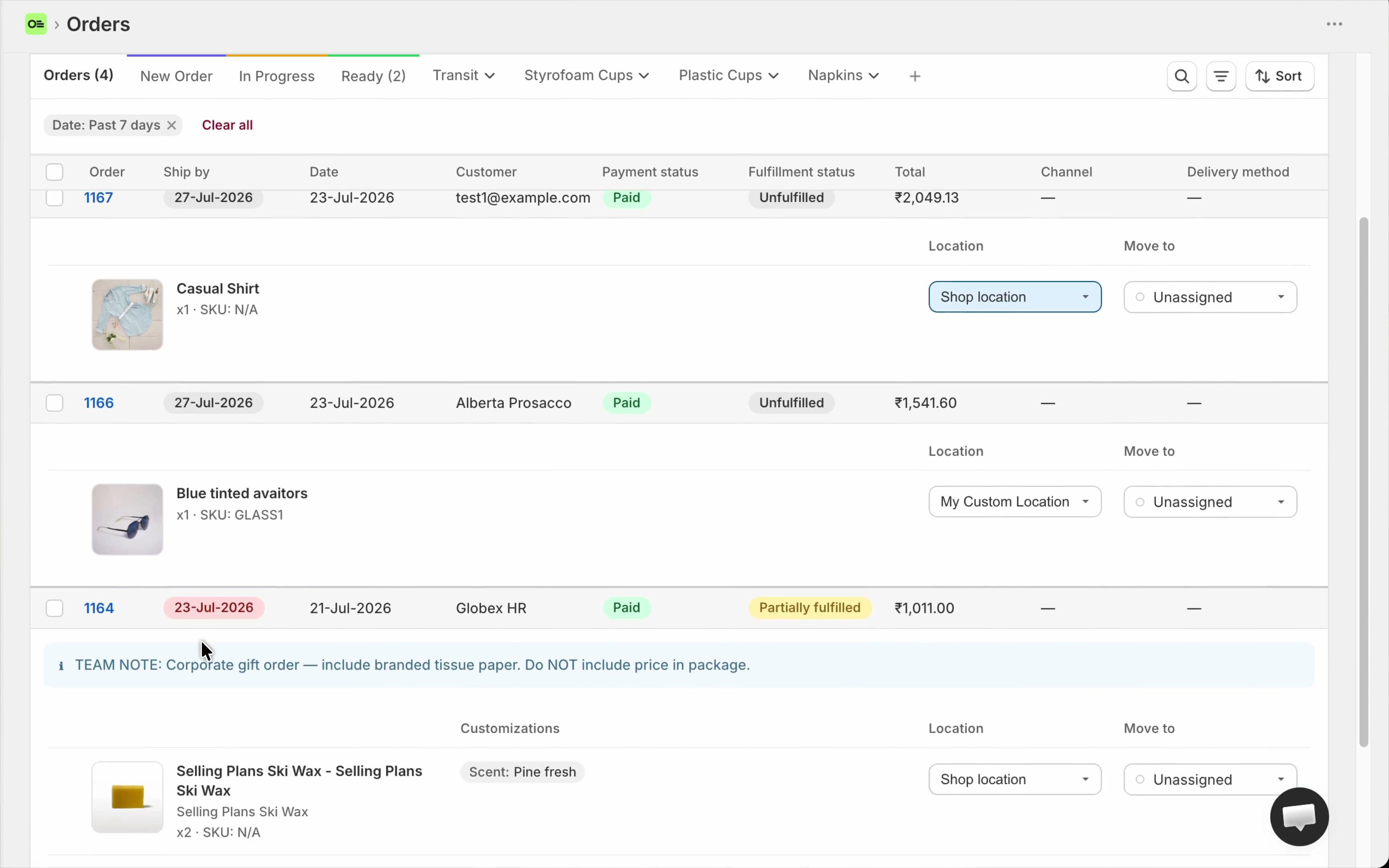This screenshot has height=868, width=1389.
Task: Switch to the In Progress tab
Action: 277,76
